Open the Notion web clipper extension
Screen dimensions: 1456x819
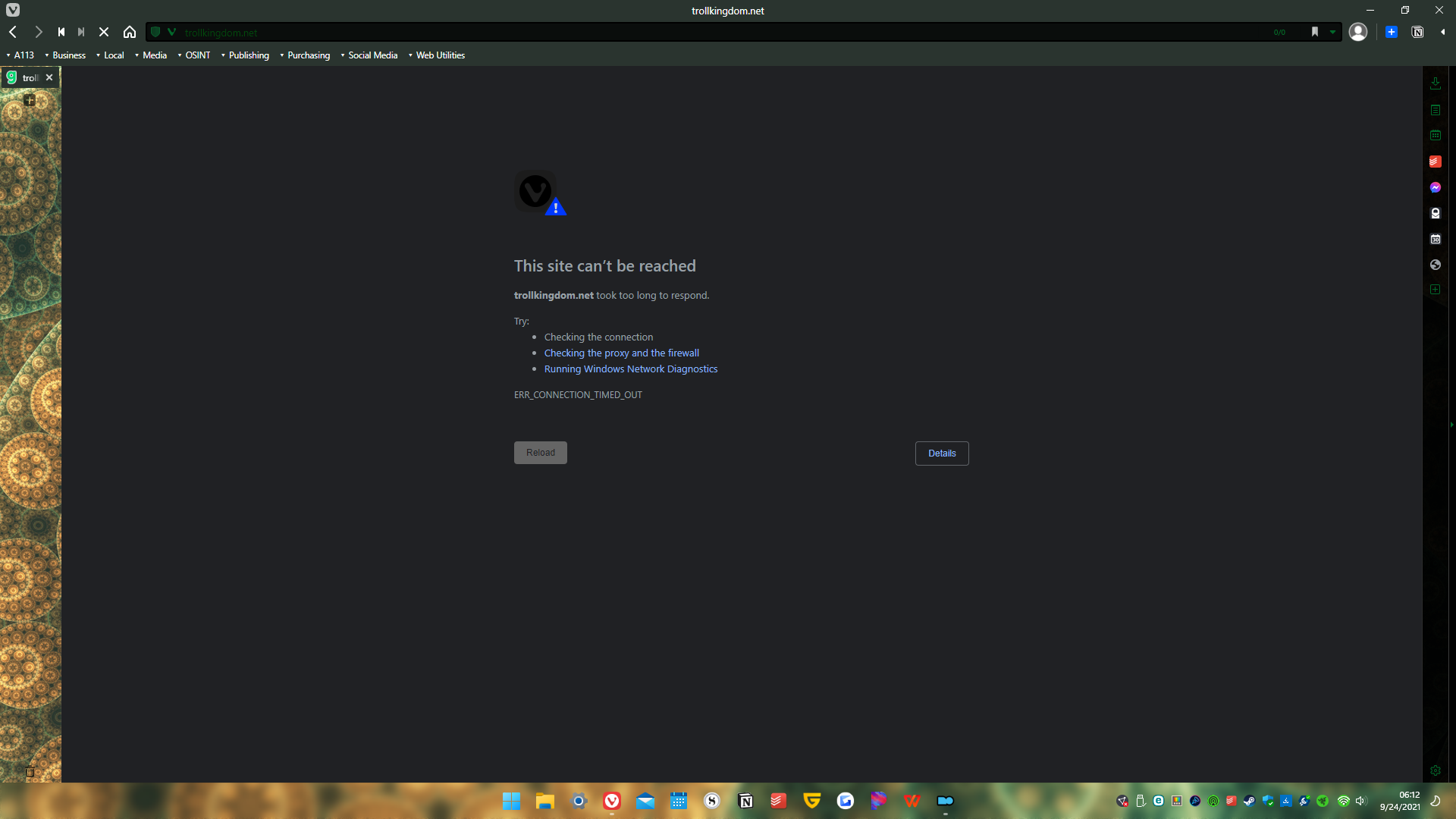1417,32
